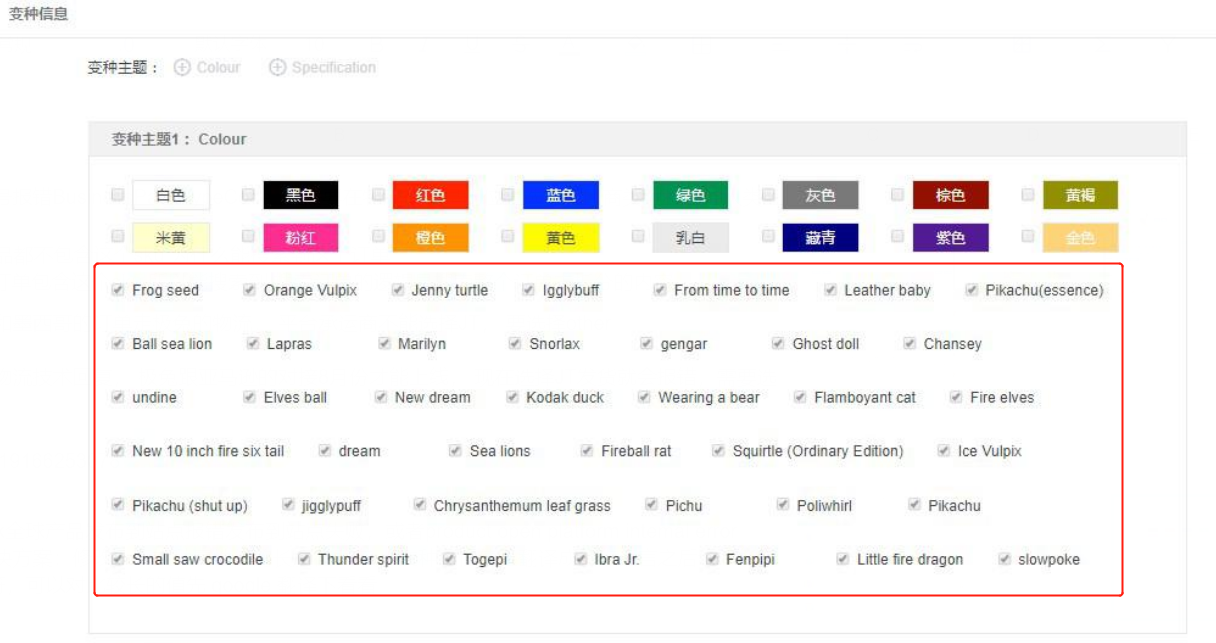Uncheck the Snorlax checkbox

[515, 343]
